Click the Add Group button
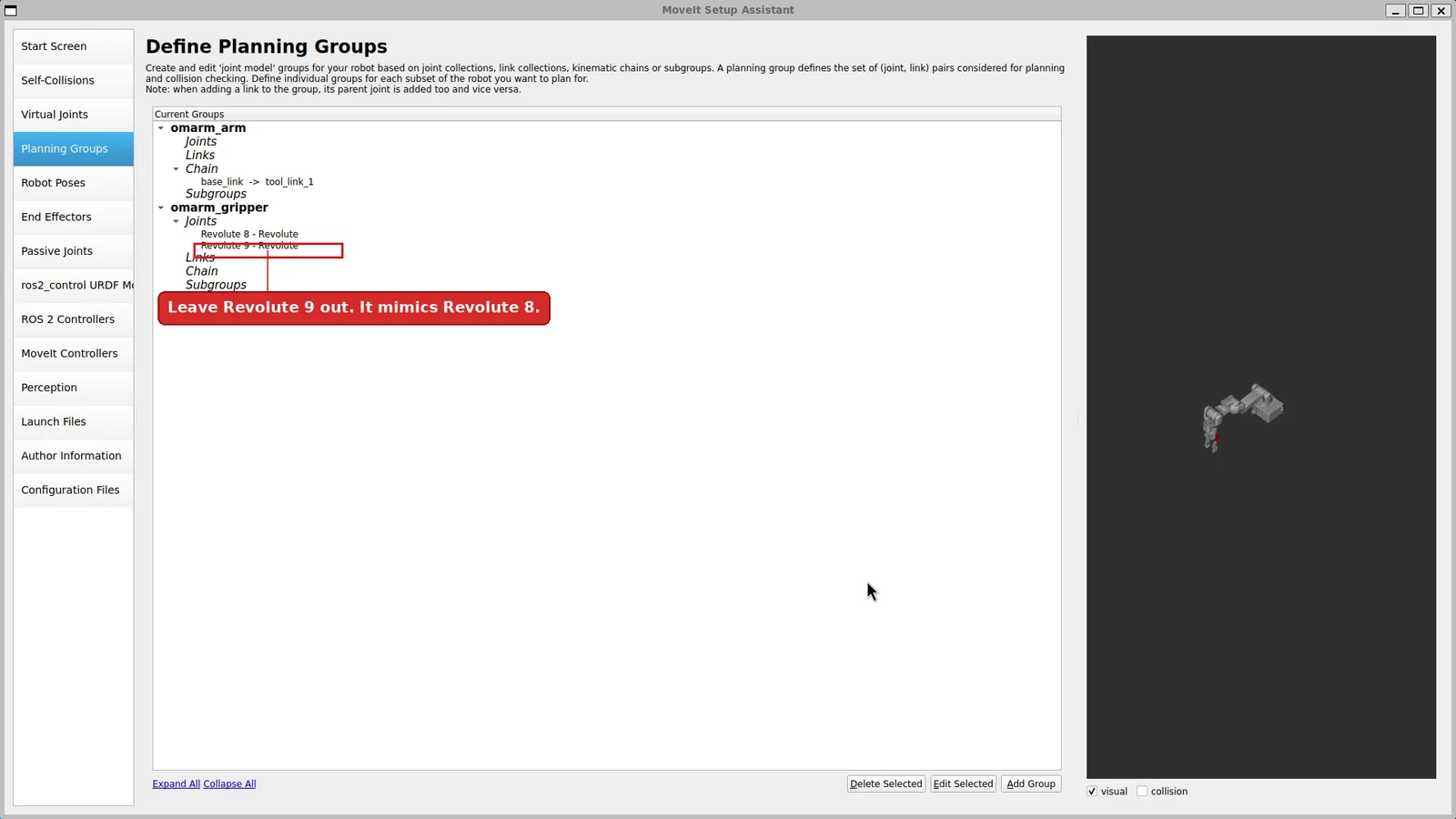The image size is (1456, 819). 1031,784
